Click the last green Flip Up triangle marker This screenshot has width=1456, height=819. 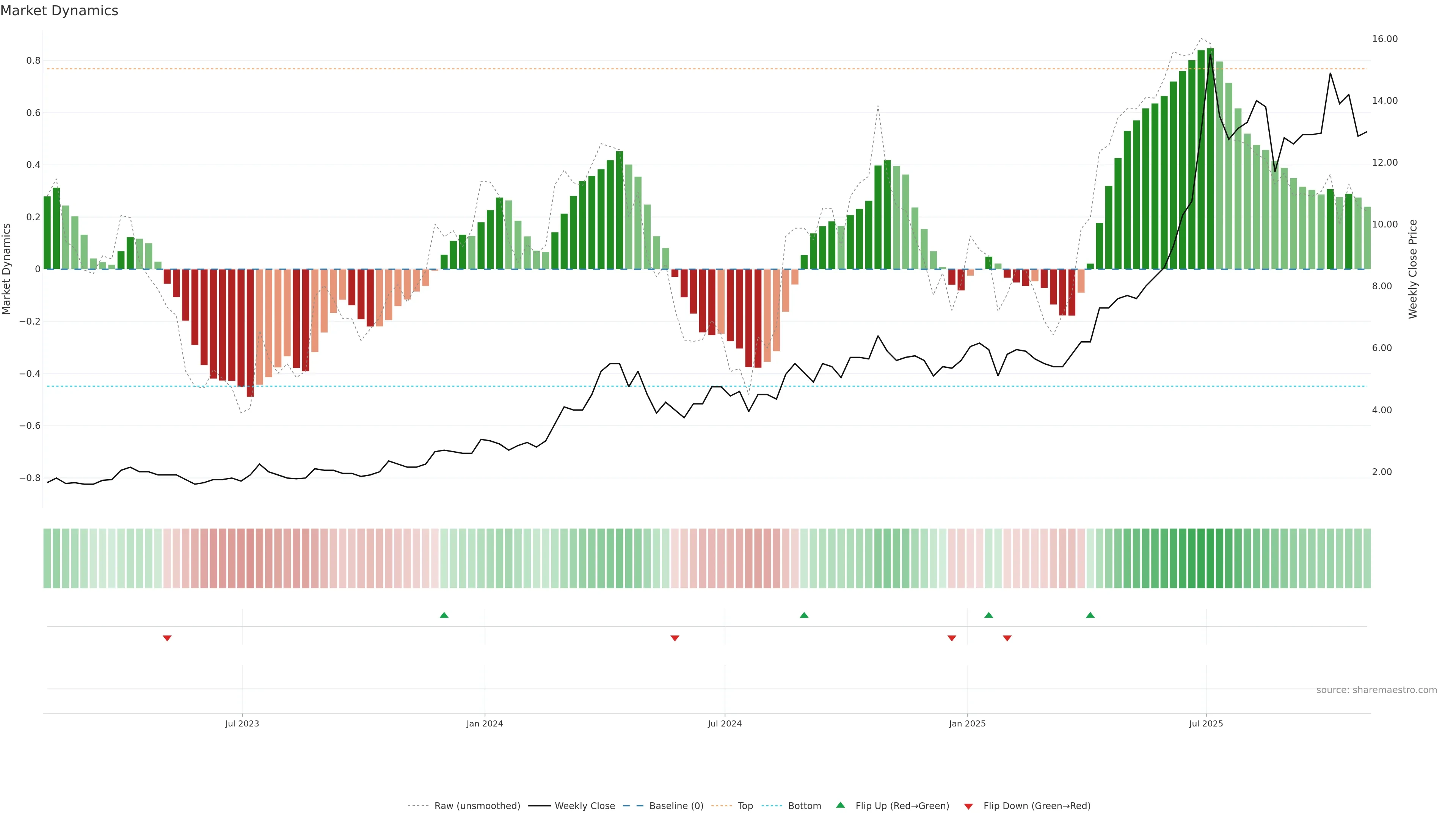pyautogui.click(x=1090, y=615)
